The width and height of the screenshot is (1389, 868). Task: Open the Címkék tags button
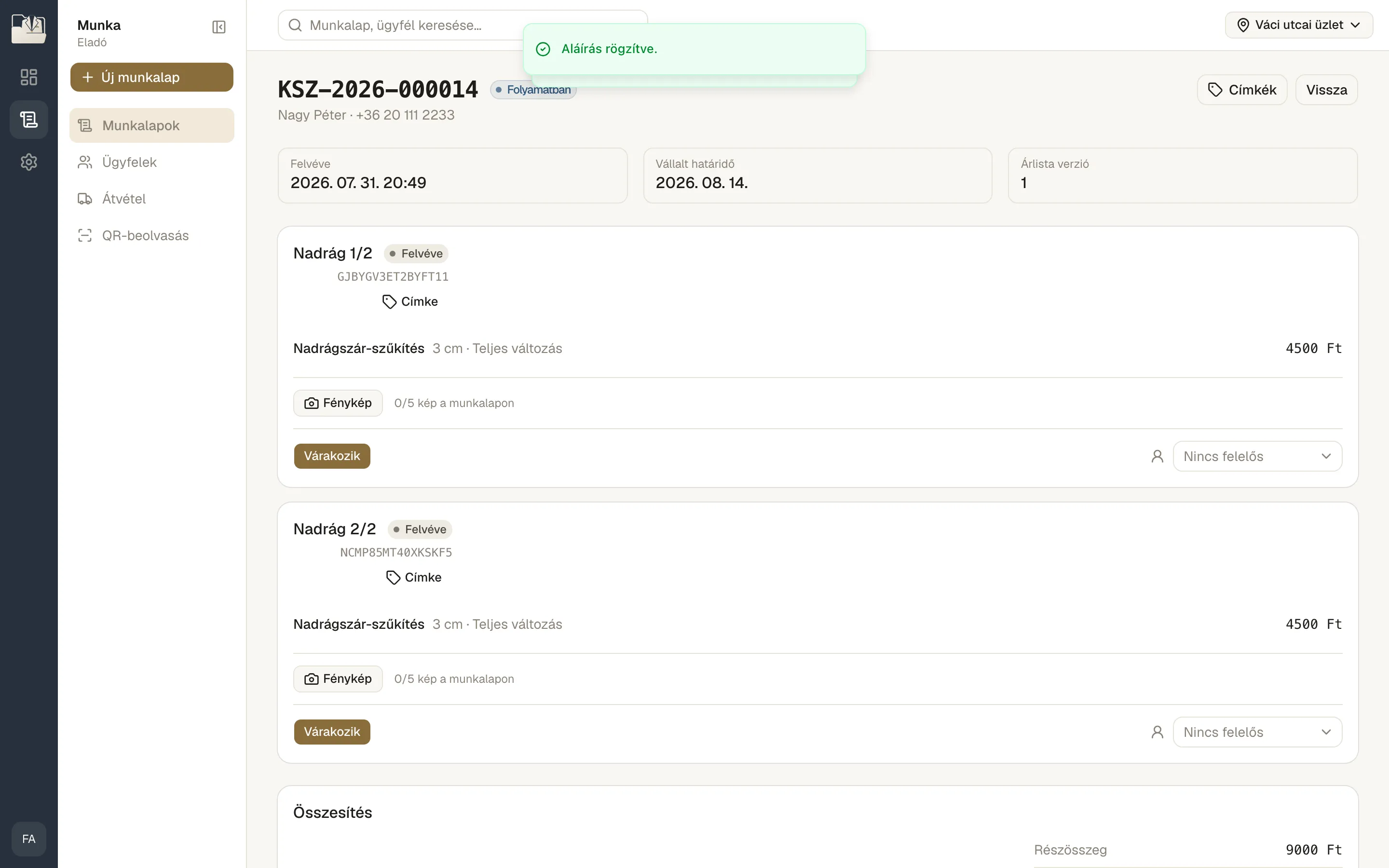[1242, 90]
